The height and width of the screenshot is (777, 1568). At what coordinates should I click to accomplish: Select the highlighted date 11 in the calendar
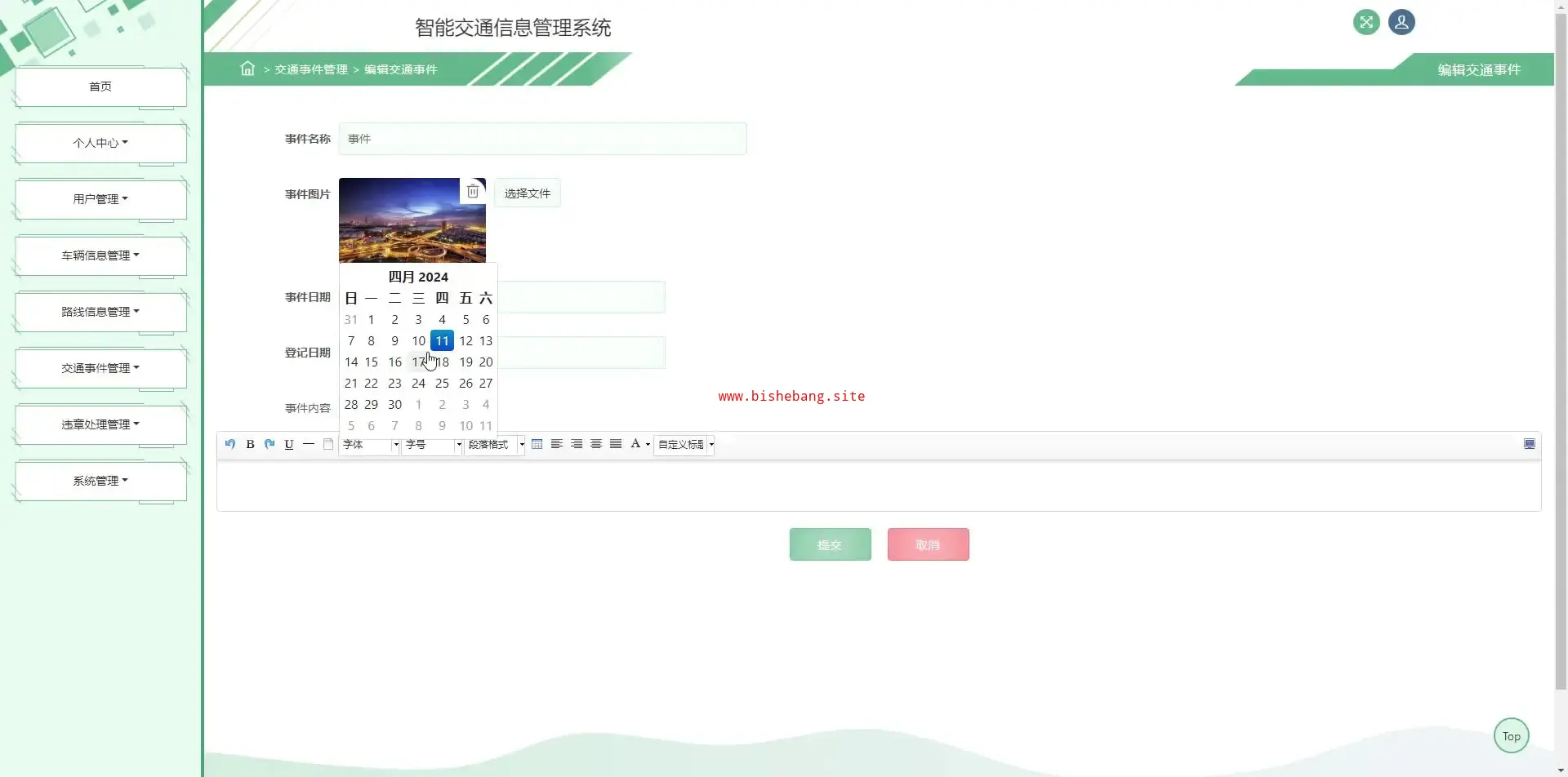point(442,340)
